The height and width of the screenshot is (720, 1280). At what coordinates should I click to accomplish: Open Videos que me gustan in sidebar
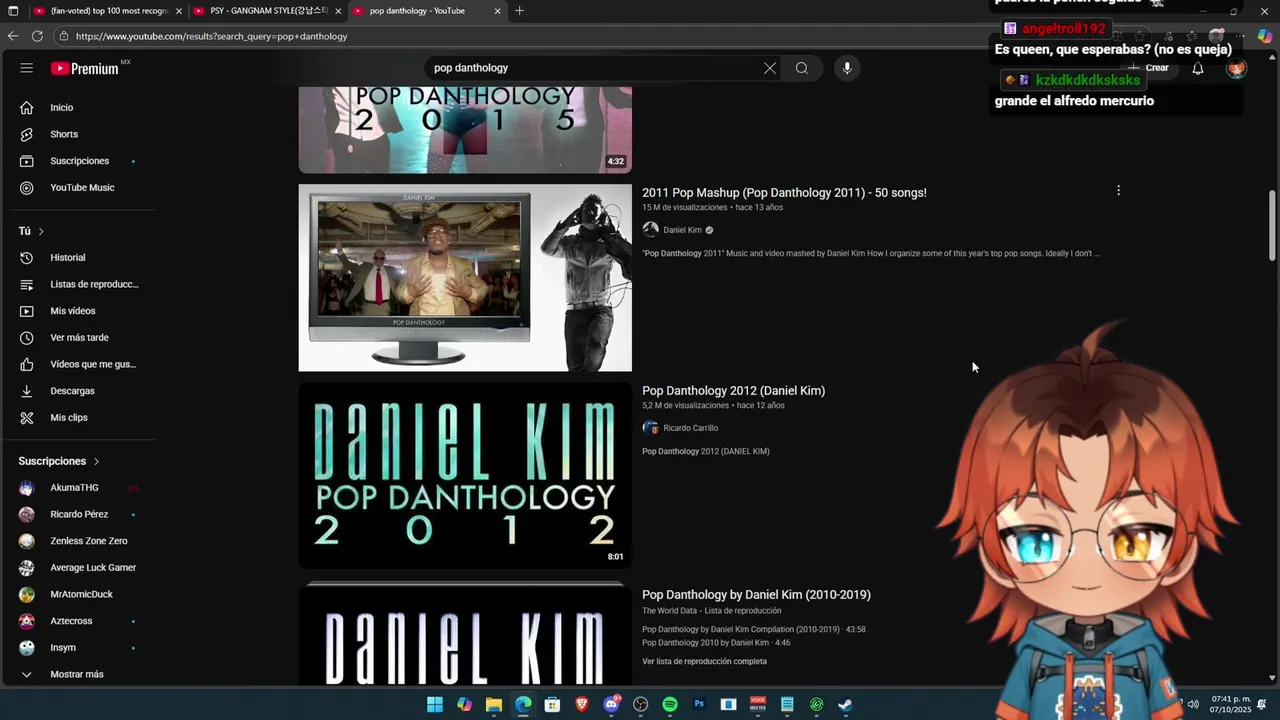coord(93,364)
